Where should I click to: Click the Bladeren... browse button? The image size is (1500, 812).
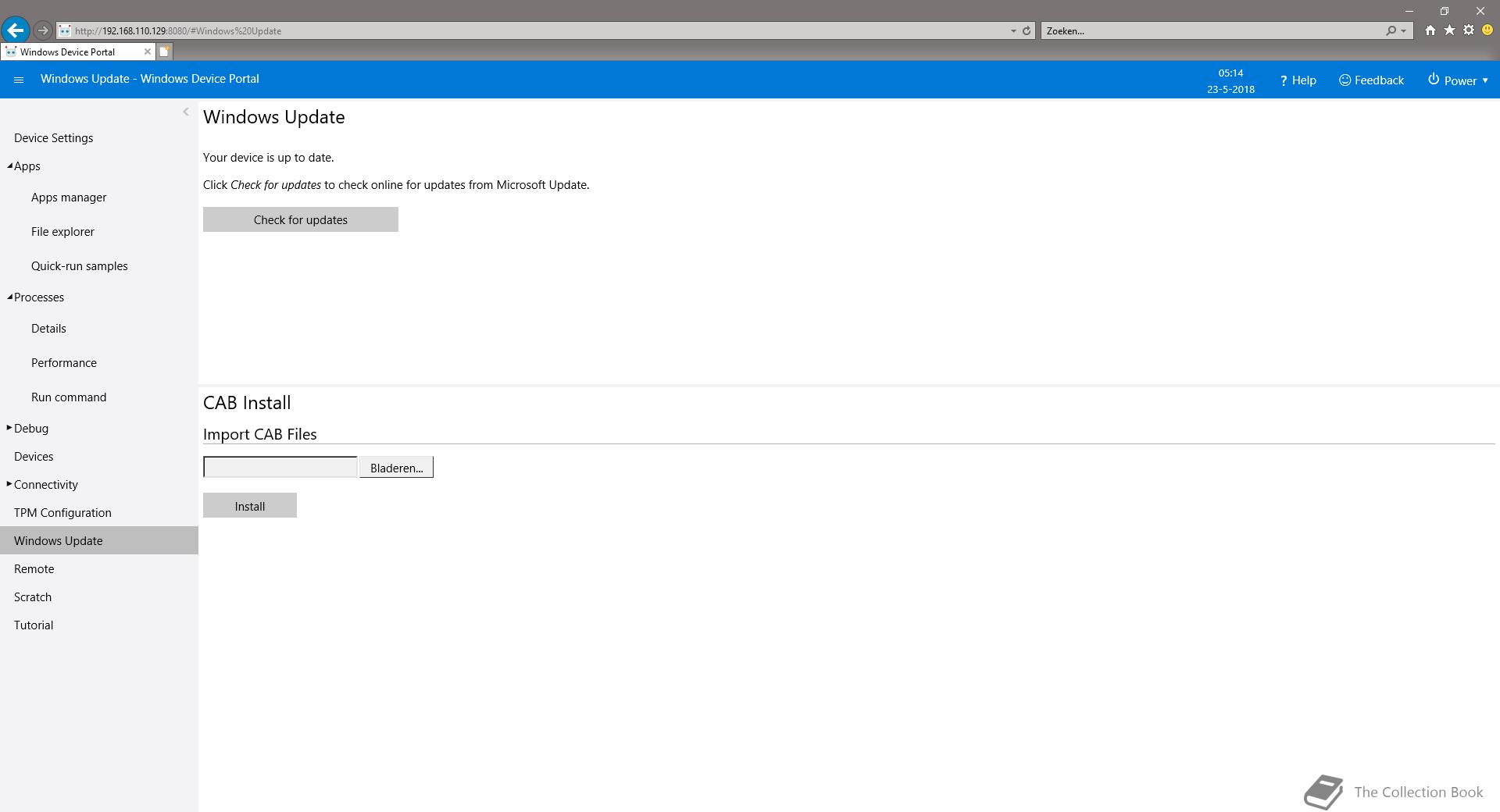pos(396,467)
